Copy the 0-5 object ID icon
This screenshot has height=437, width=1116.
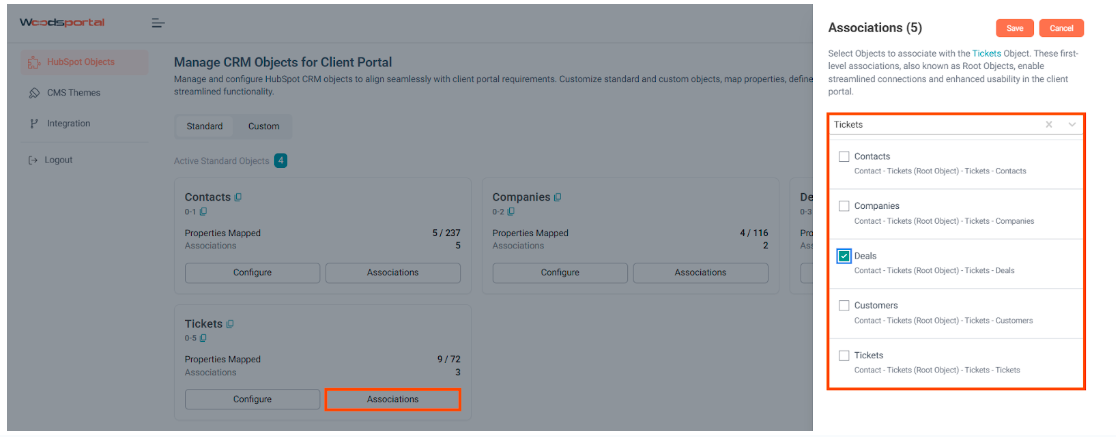(x=204, y=338)
